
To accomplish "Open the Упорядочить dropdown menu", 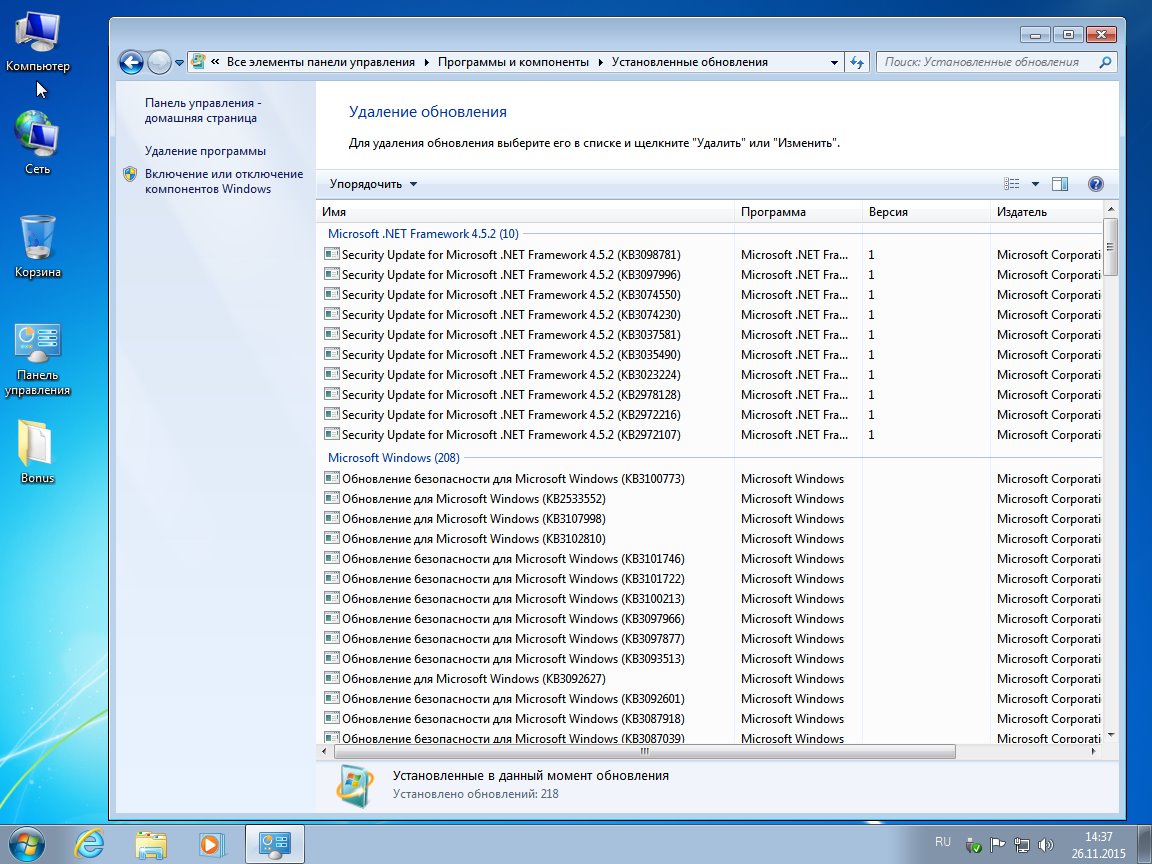I will [x=373, y=184].
